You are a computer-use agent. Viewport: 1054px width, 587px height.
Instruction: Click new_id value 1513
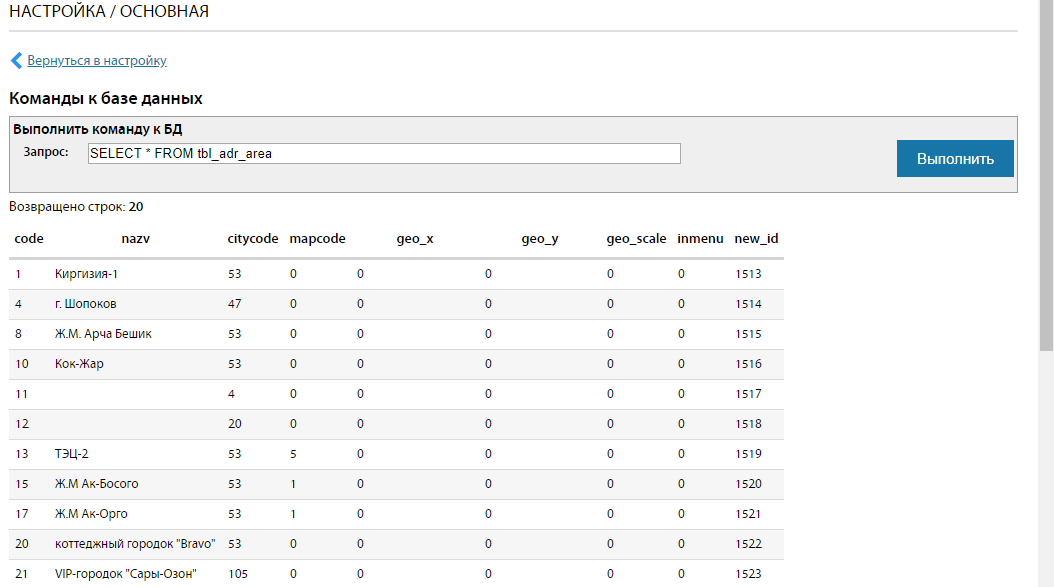pyautogui.click(x=748, y=274)
